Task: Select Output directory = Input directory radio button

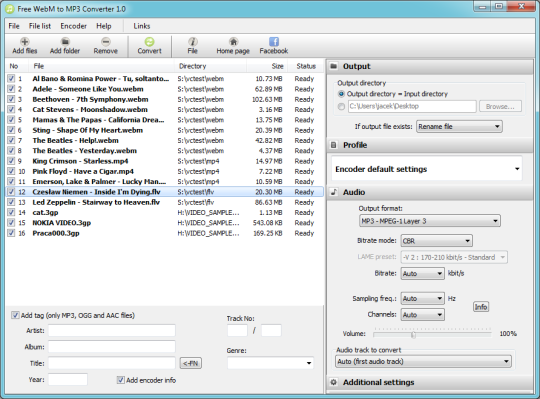Action: [x=341, y=94]
